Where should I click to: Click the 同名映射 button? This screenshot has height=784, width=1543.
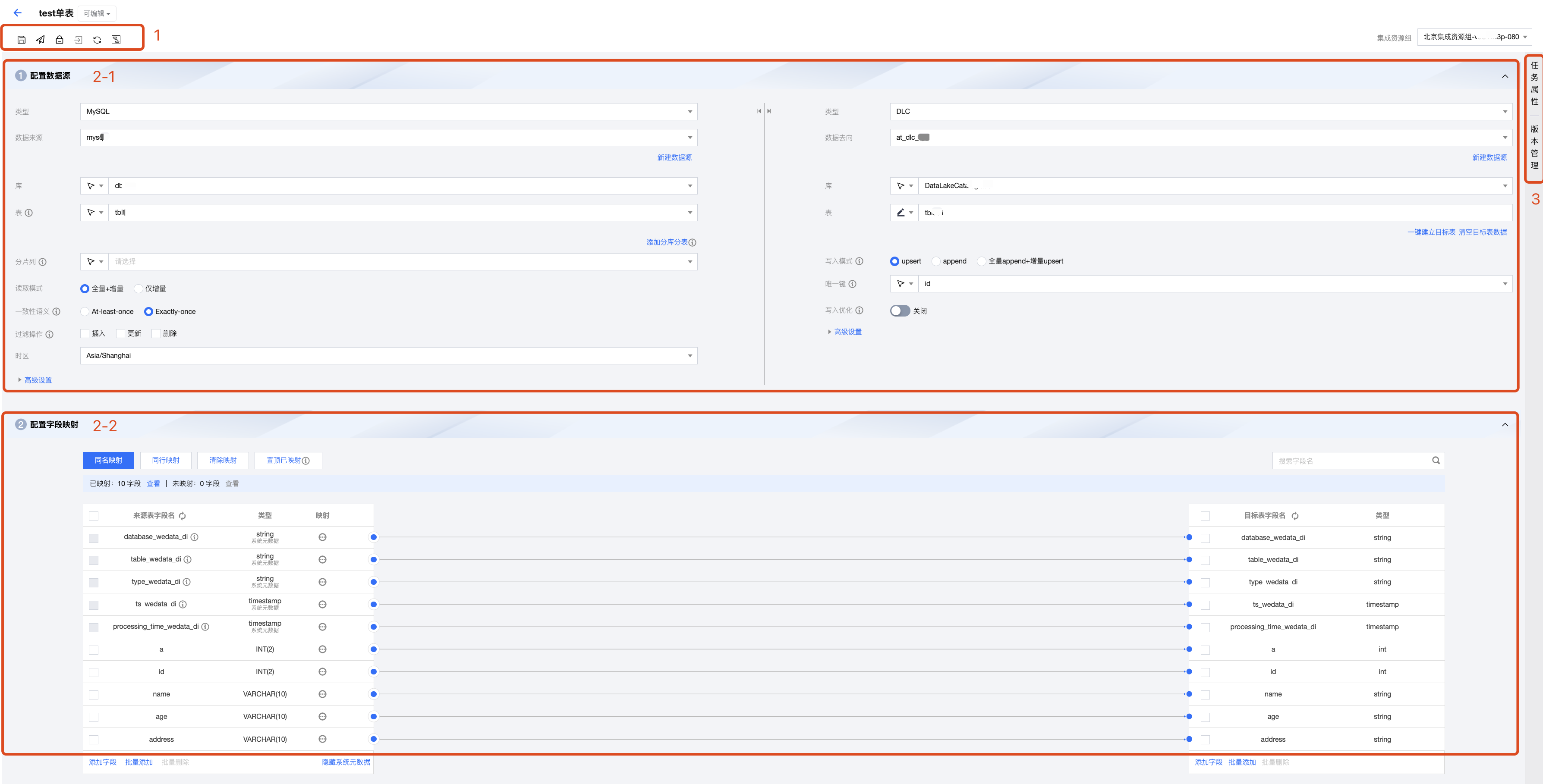coord(108,460)
